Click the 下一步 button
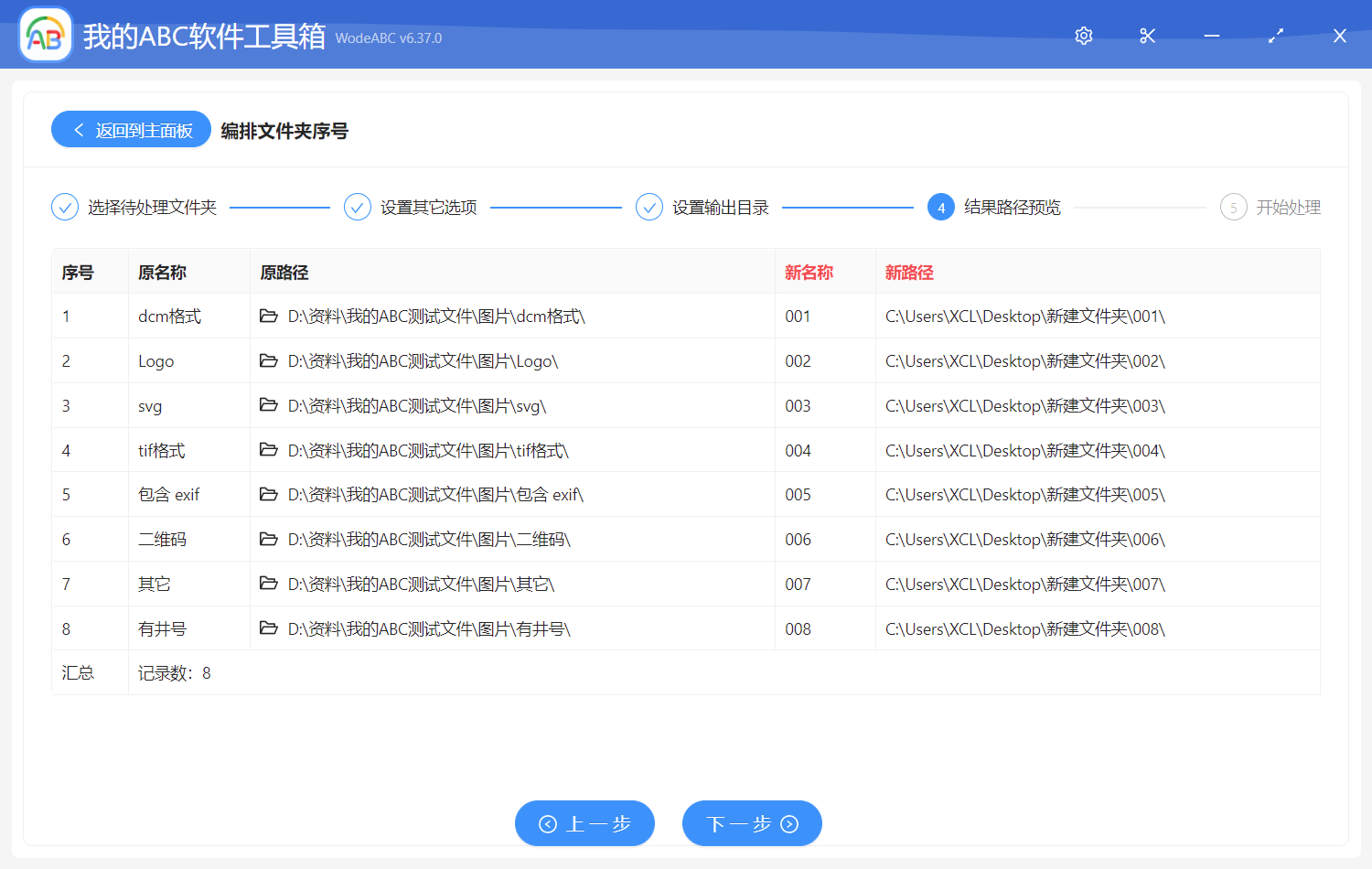This screenshot has width=1372, height=869. coord(752,823)
